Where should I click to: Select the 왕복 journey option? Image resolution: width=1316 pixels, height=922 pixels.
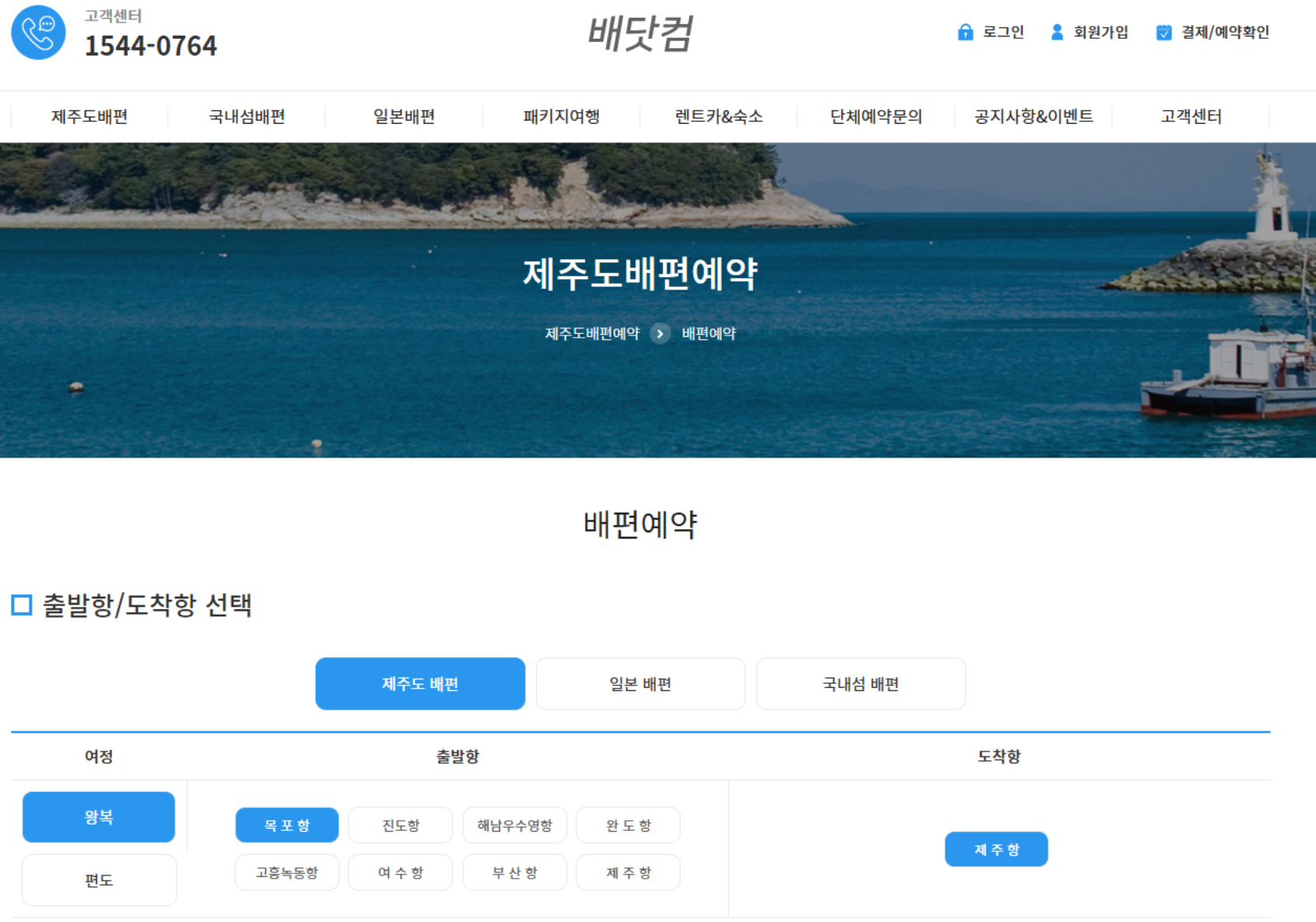[x=98, y=817]
